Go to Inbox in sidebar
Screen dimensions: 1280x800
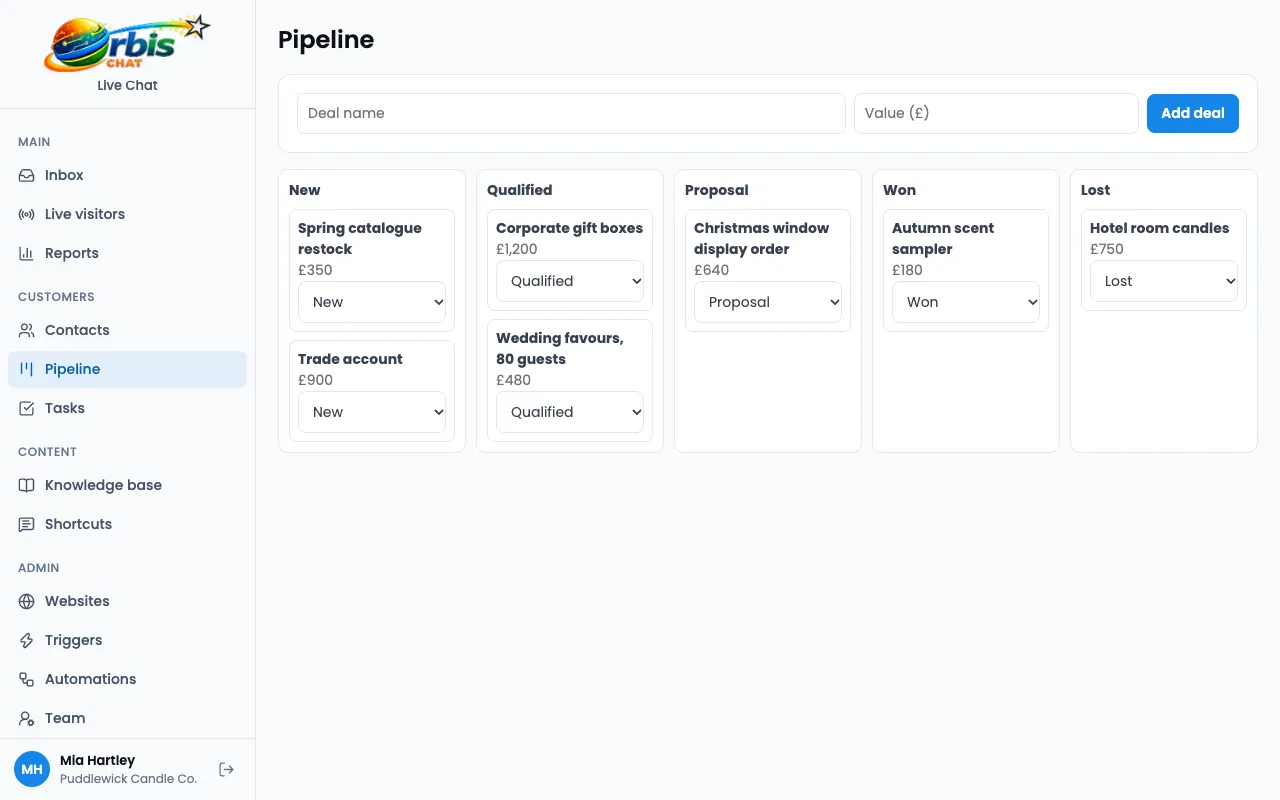[127, 175]
